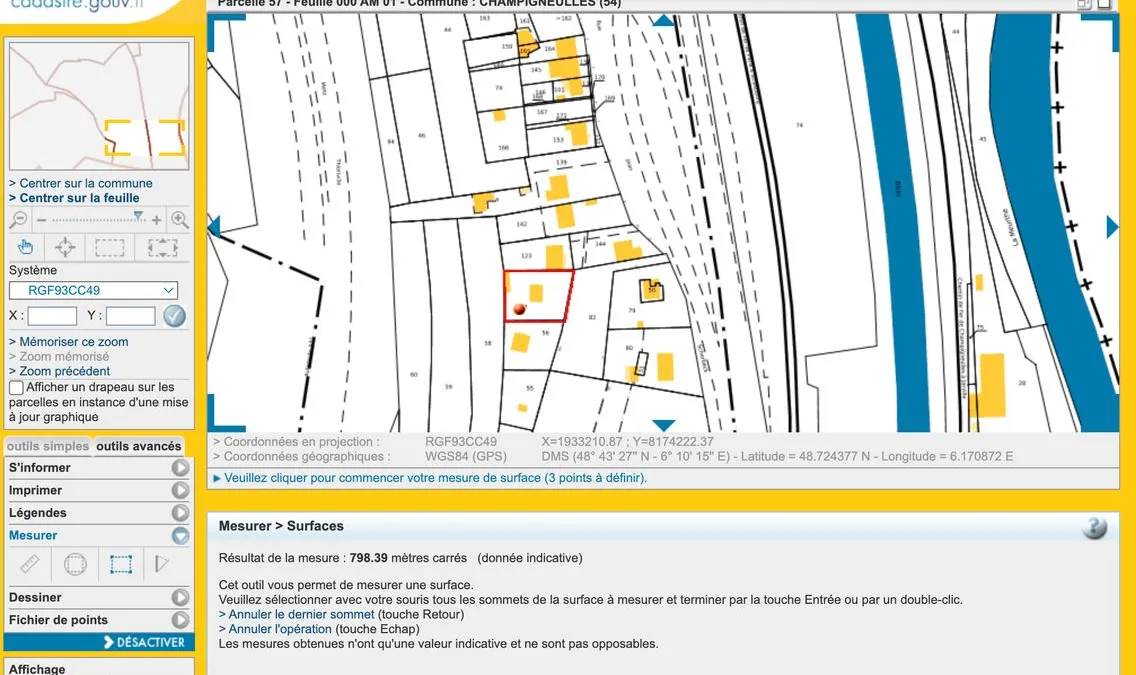Open the Dessiner menu label
Viewport: 1136px width, 675px height.
(35, 598)
